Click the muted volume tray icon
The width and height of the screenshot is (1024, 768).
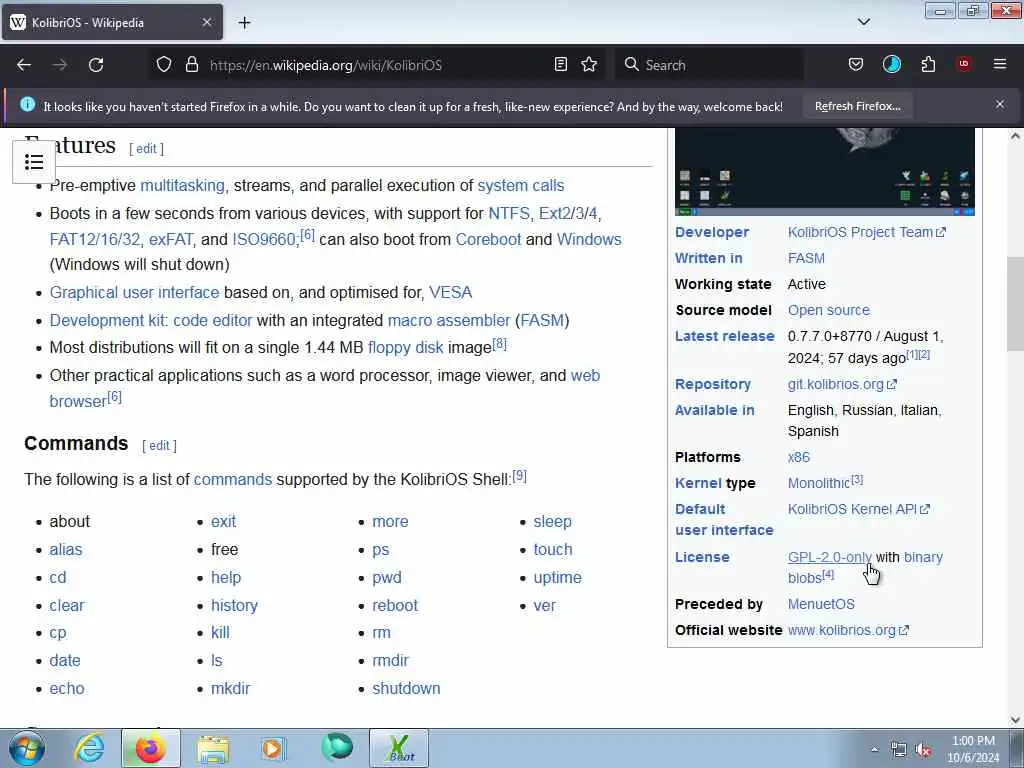[x=923, y=750]
